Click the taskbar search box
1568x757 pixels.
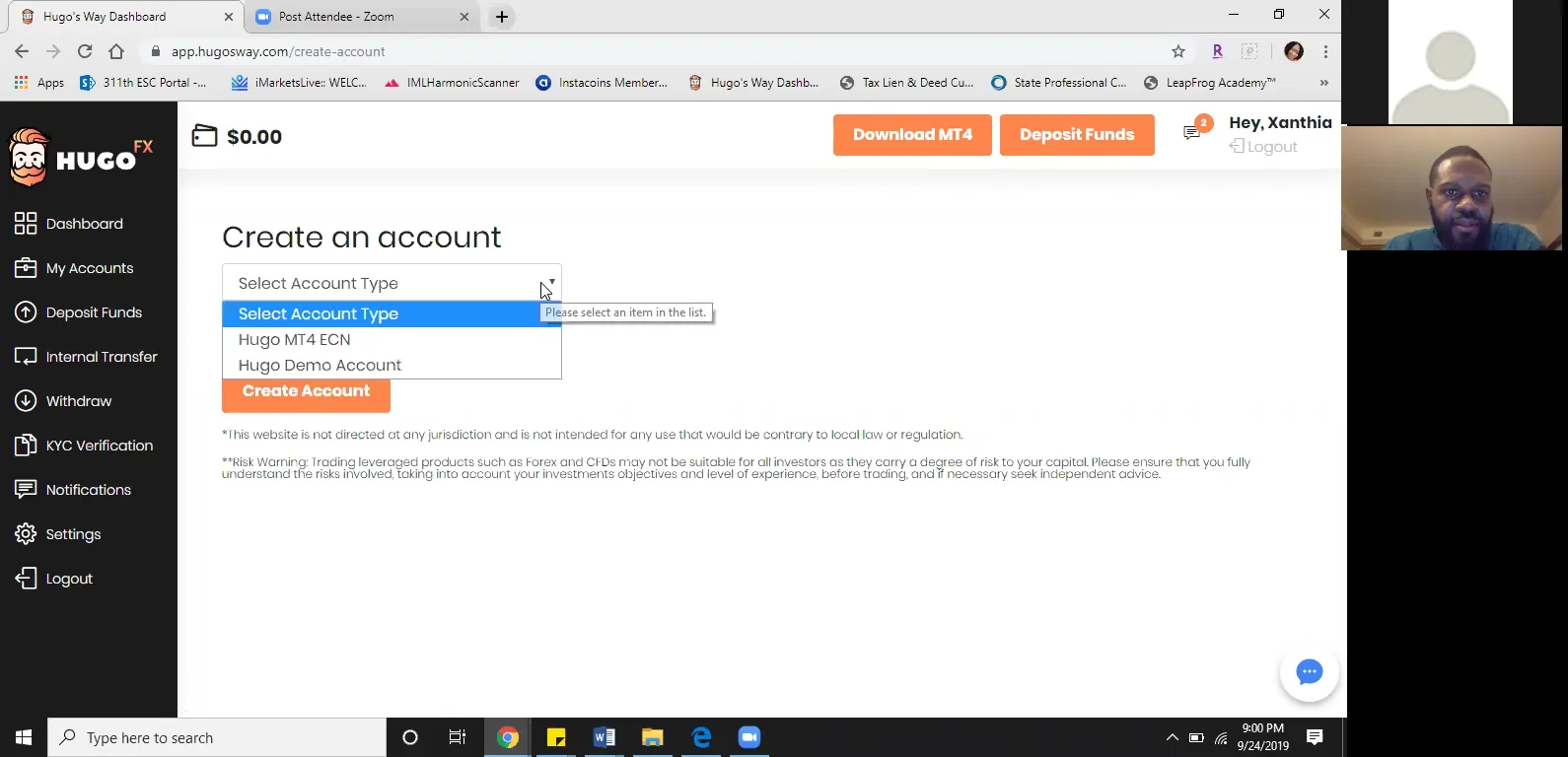click(217, 737)
